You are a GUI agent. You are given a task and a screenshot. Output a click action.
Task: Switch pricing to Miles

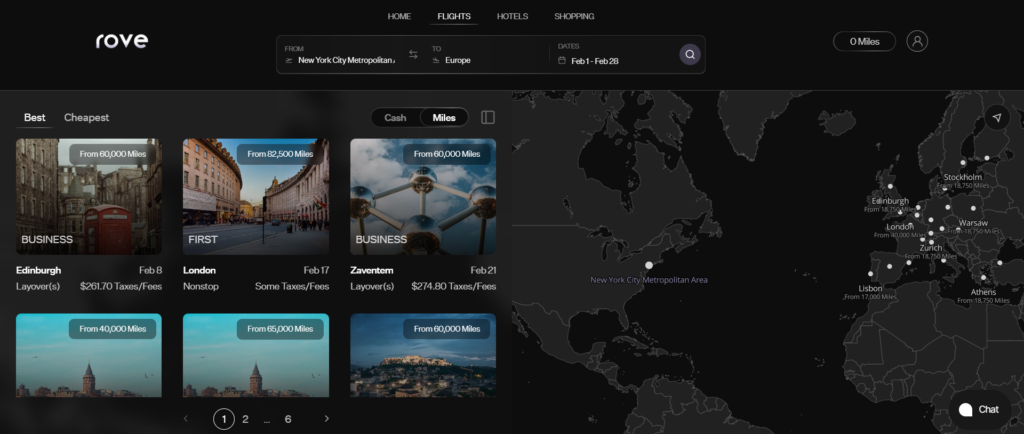click(444, 118)
